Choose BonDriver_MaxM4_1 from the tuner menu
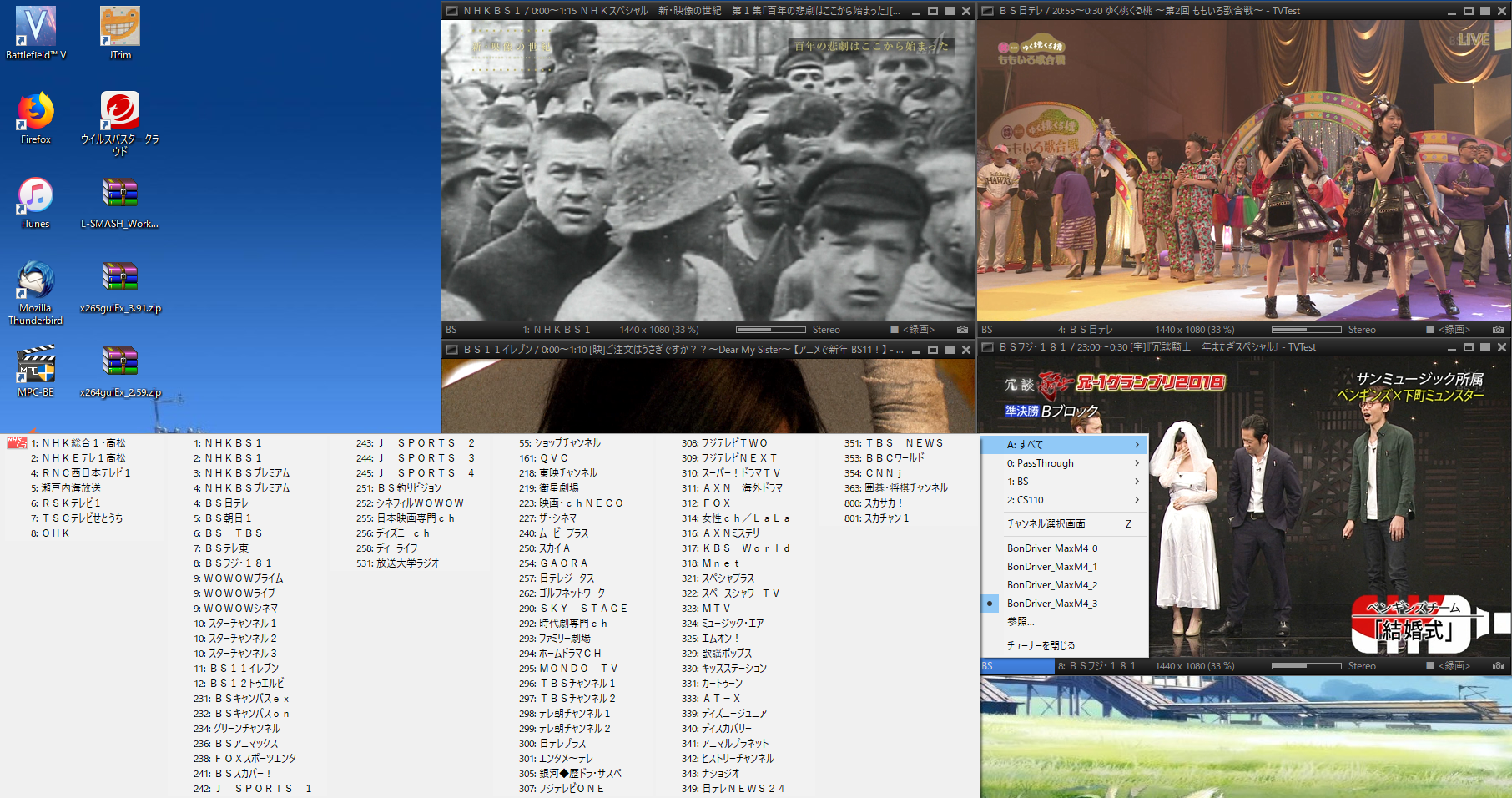 point(1065,567)
